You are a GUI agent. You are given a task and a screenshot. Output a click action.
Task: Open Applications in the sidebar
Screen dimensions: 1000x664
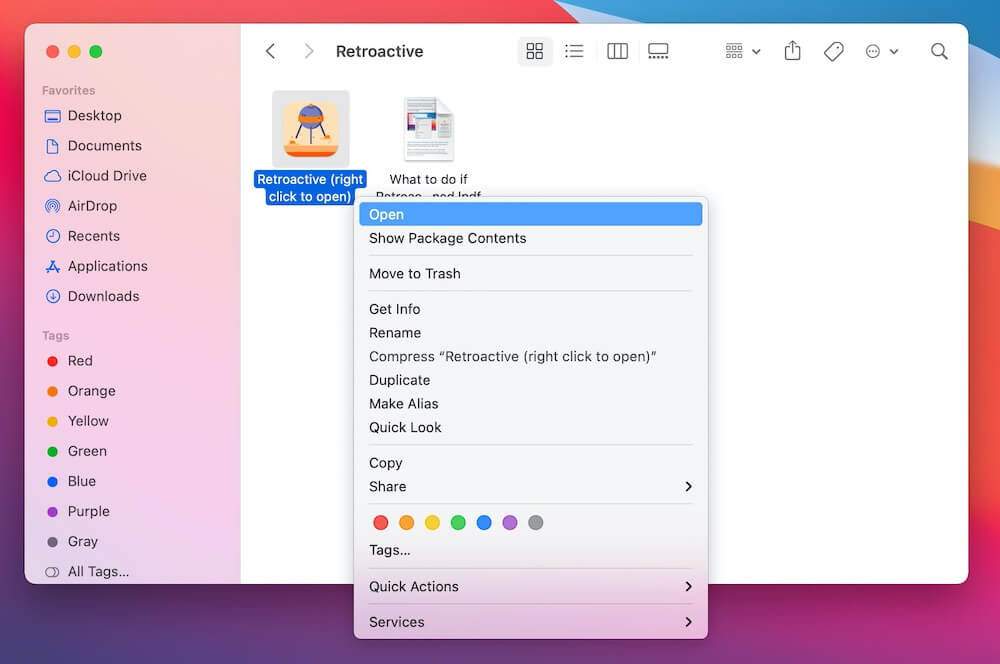coord(96,266)
